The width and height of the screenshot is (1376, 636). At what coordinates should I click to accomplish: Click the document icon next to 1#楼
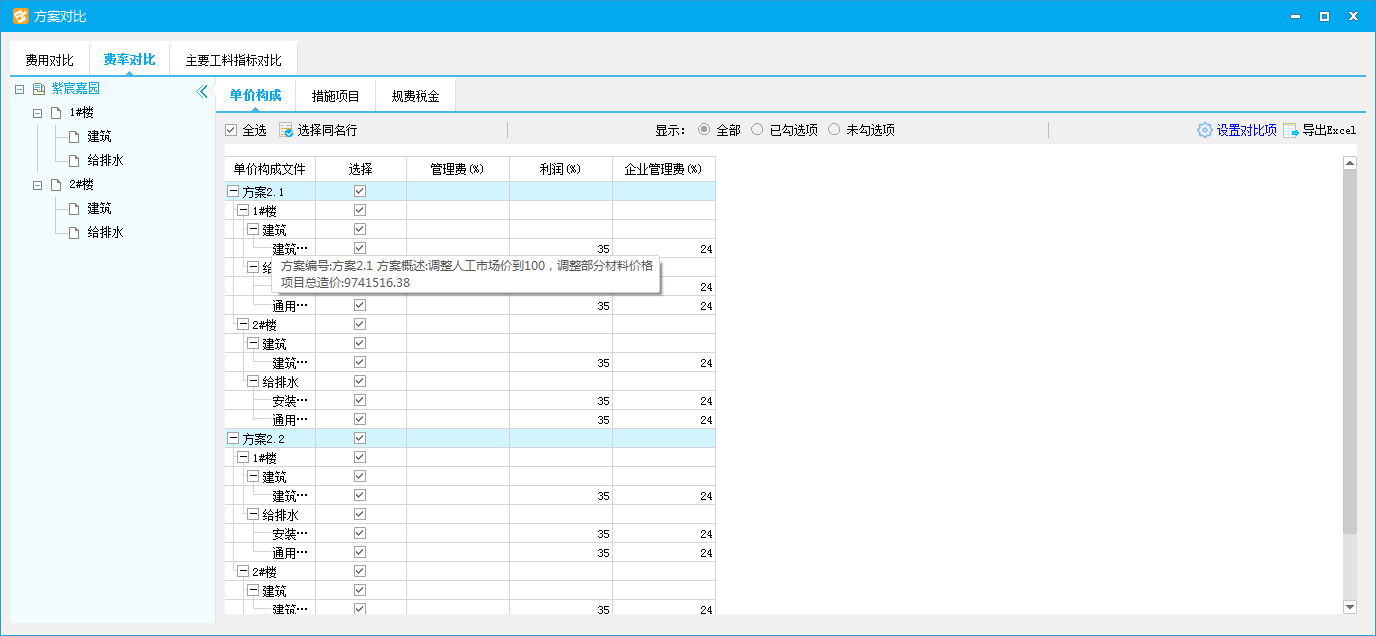pyautogui.click(x=56, y=113)
